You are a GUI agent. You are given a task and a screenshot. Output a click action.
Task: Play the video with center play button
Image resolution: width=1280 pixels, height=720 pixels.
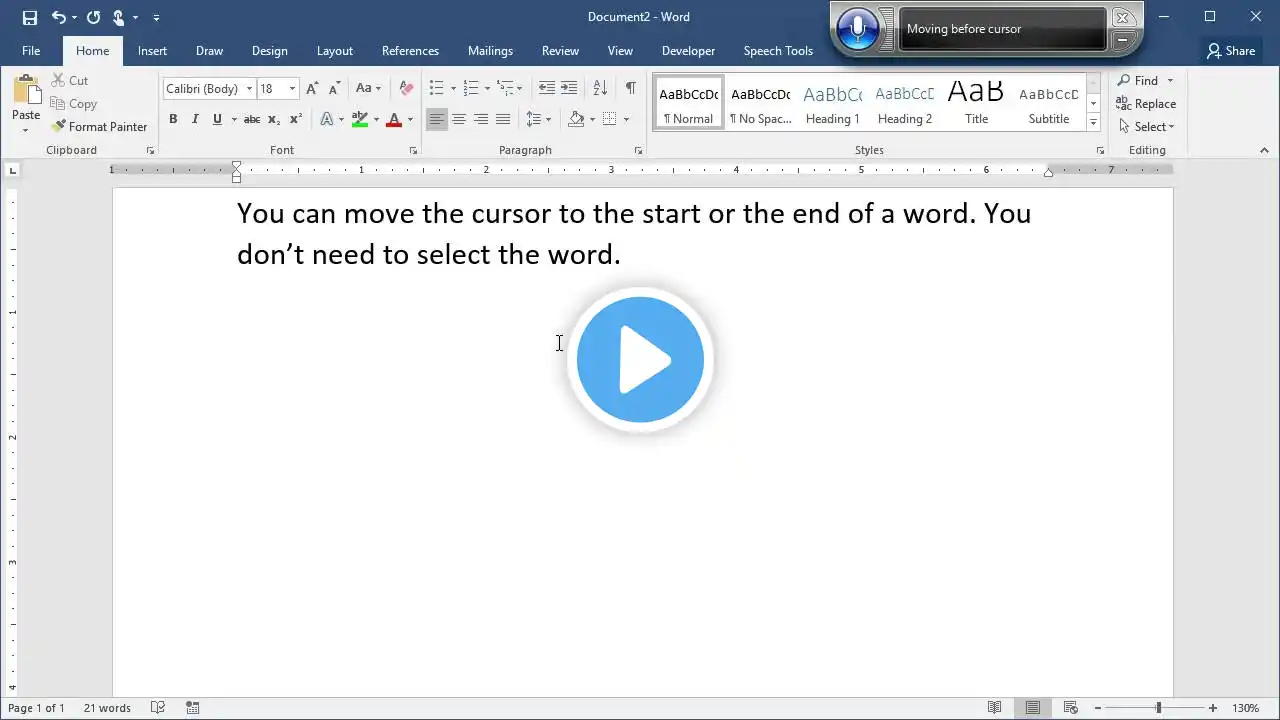(640, 360)
